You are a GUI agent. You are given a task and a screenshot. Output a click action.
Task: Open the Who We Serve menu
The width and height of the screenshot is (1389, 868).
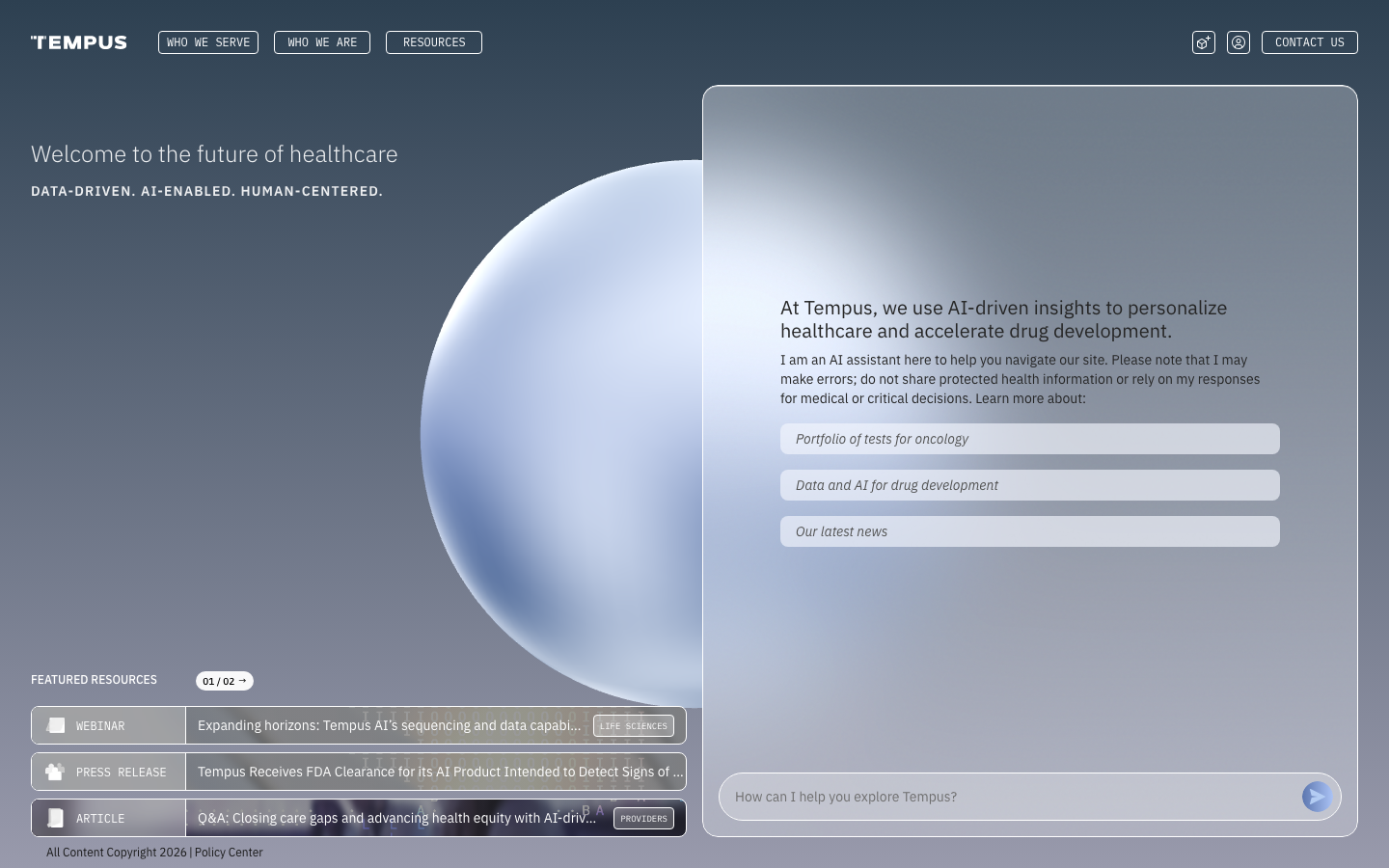click(208, 42)
